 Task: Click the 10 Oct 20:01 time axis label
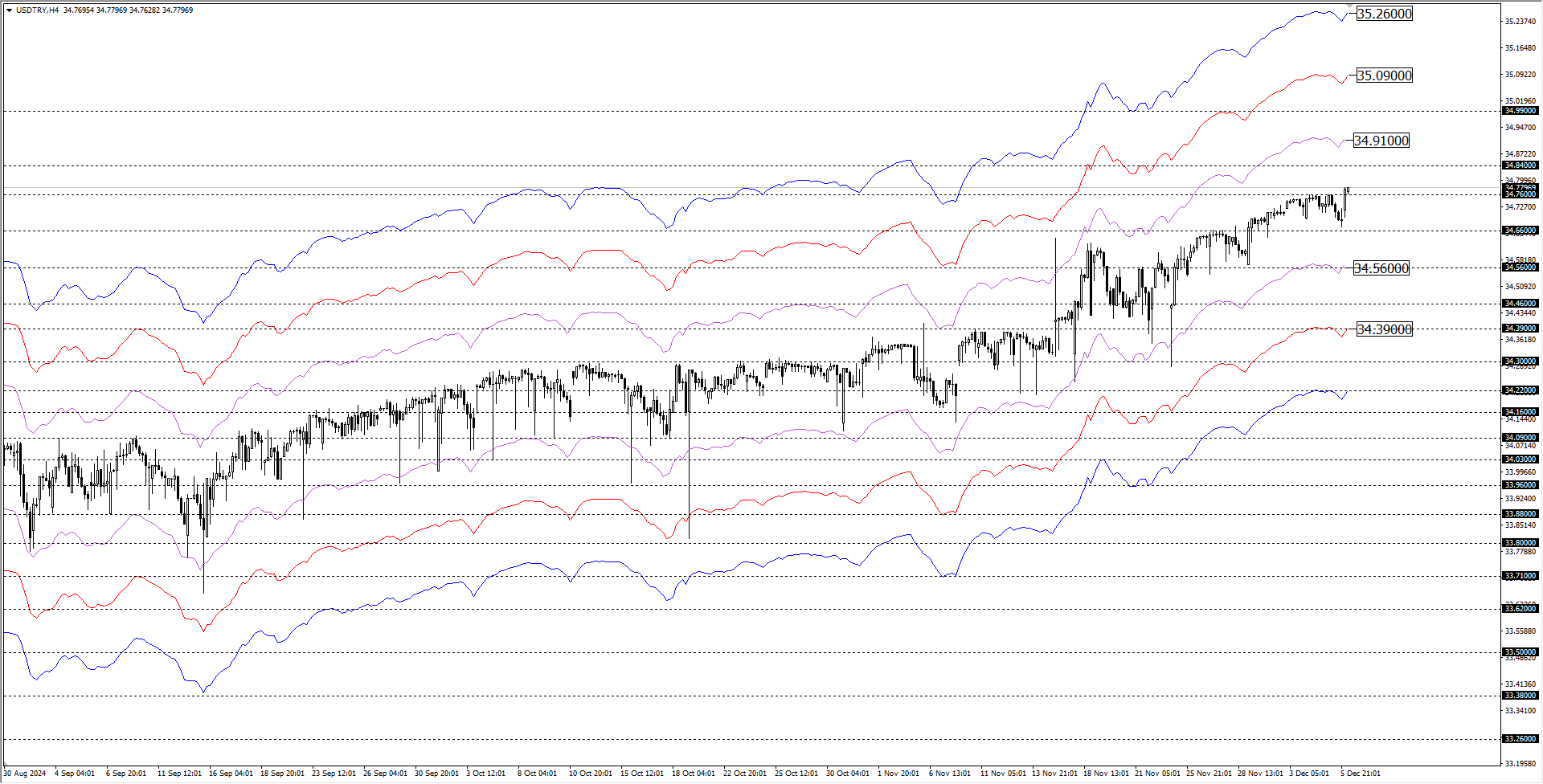(x=591, y=774)
